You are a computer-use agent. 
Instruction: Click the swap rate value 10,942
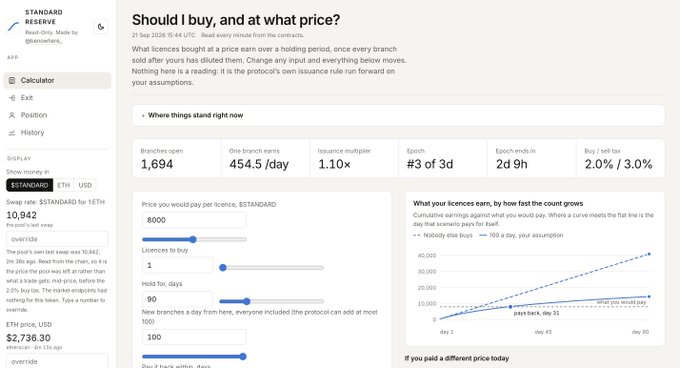tap(21, 215)
